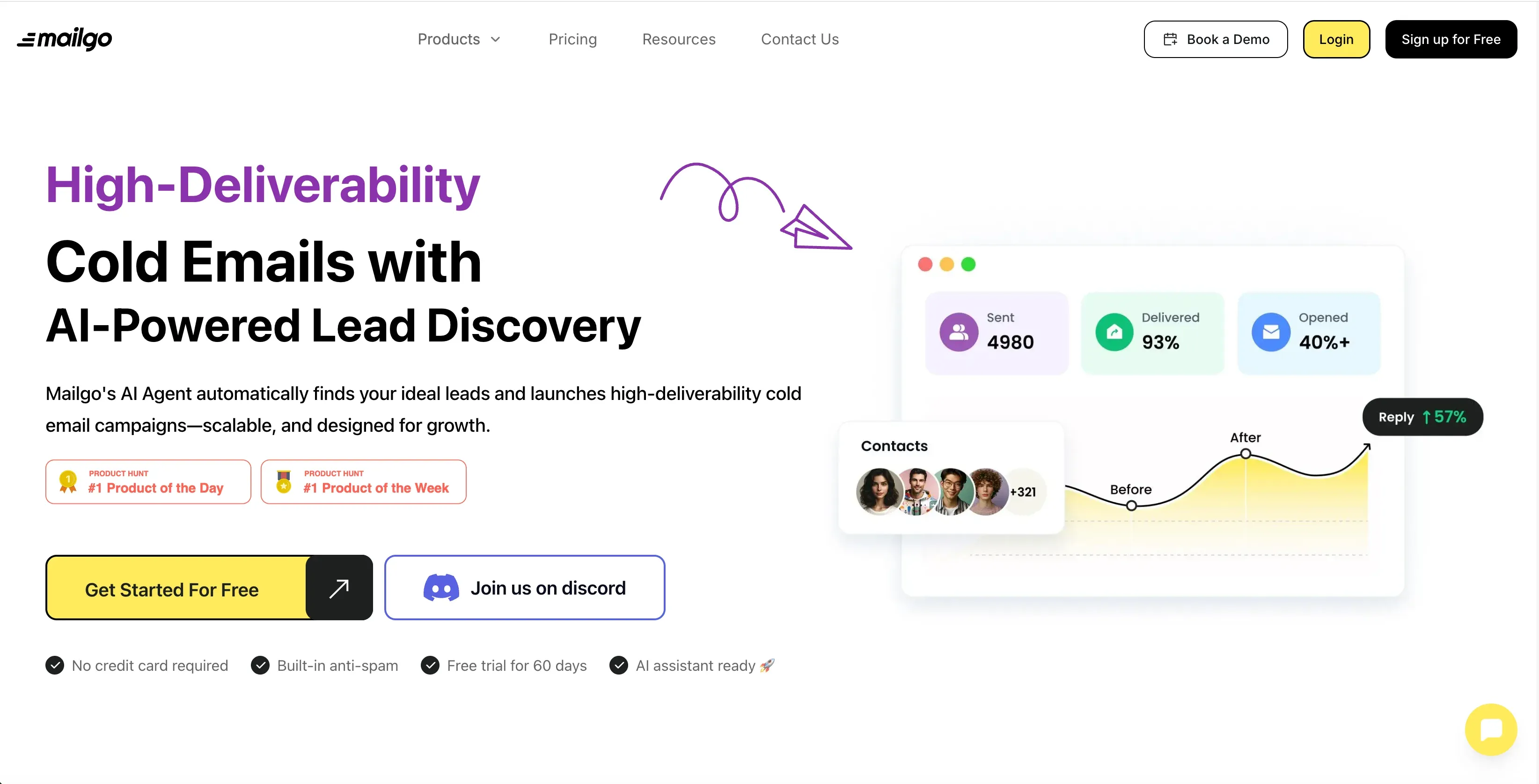Open the chat widget bubble
The height and width of the screenshot is (784, 1539).
(1491, 729)
